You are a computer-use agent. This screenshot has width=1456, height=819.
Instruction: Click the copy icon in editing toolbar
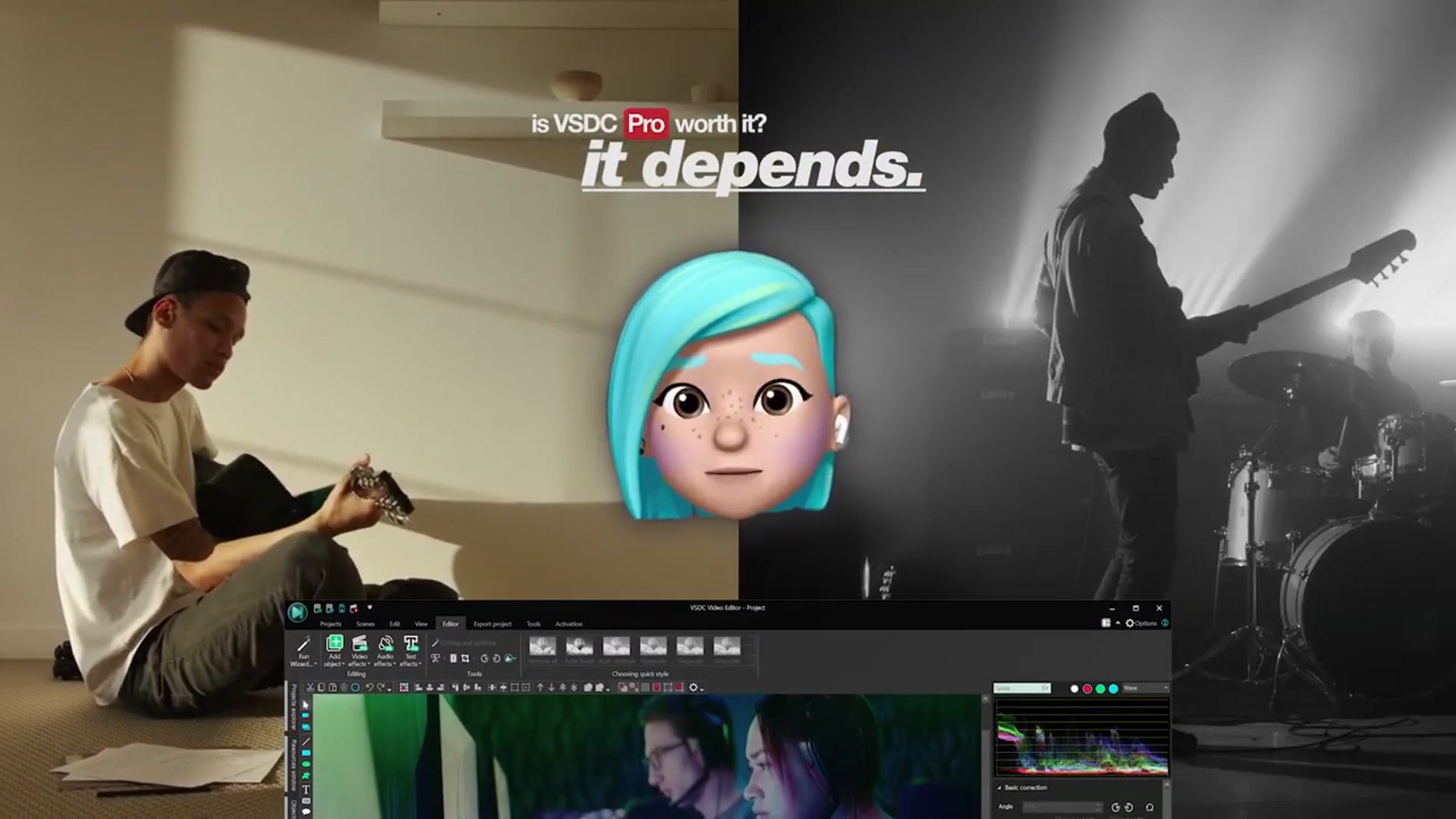click(322, 687)
